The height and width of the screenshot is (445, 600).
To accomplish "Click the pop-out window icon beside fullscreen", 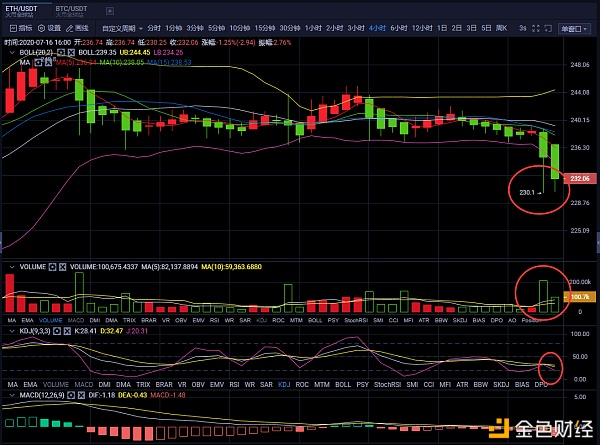I will (548, 28).
